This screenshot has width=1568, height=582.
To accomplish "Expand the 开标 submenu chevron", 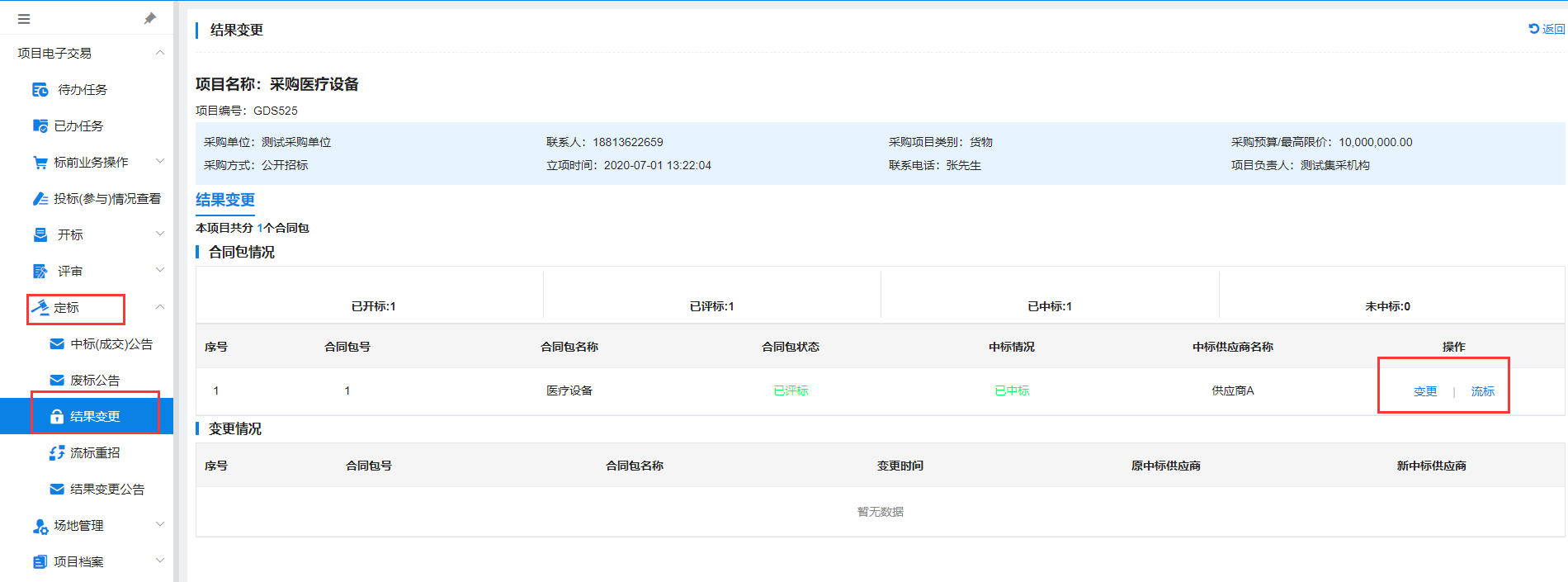I will click(160, 234).
